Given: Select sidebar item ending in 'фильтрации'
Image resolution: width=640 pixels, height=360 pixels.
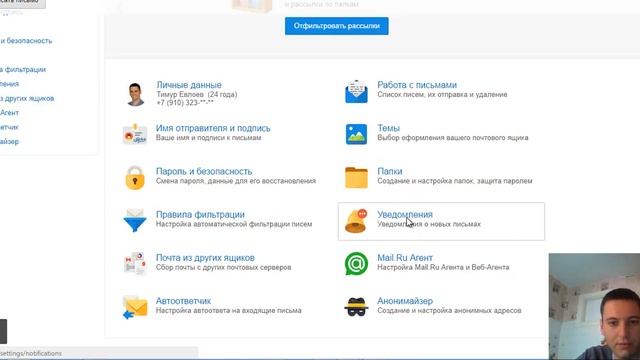Looking at the screenshot, I should [x=23, y=70].
